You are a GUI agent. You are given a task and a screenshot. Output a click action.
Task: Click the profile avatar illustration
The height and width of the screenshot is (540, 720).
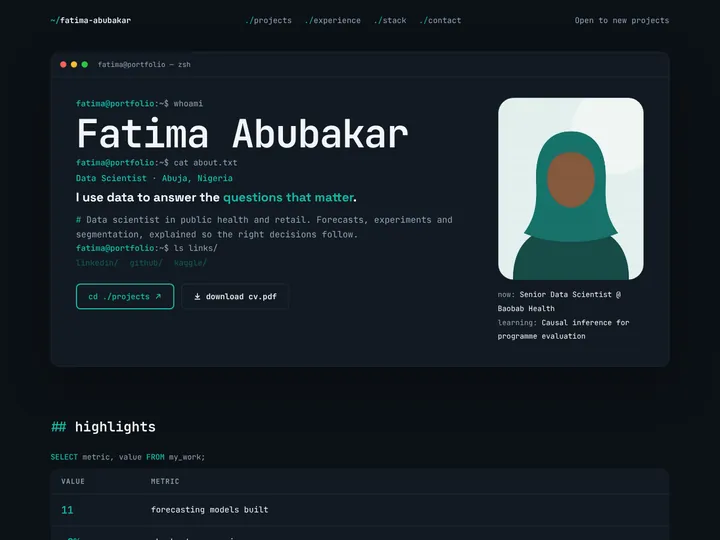tap(571, 188)
